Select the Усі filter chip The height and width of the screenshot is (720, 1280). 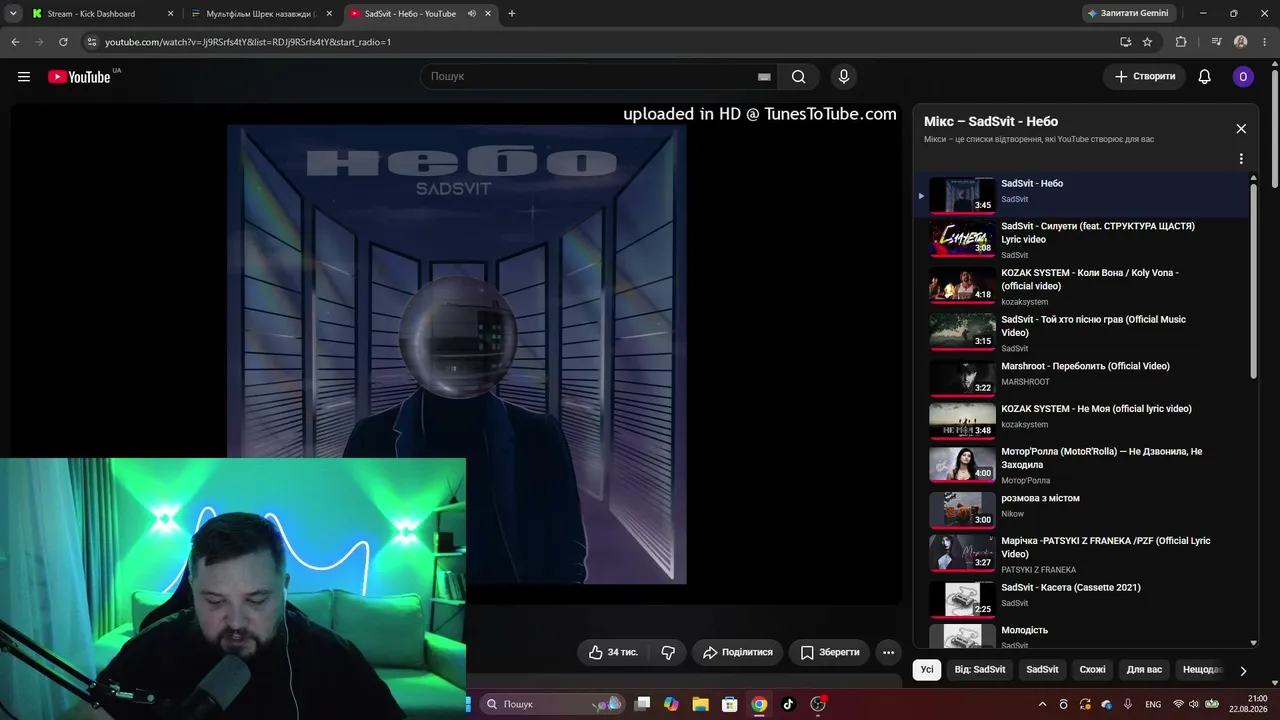pos(927,669)
